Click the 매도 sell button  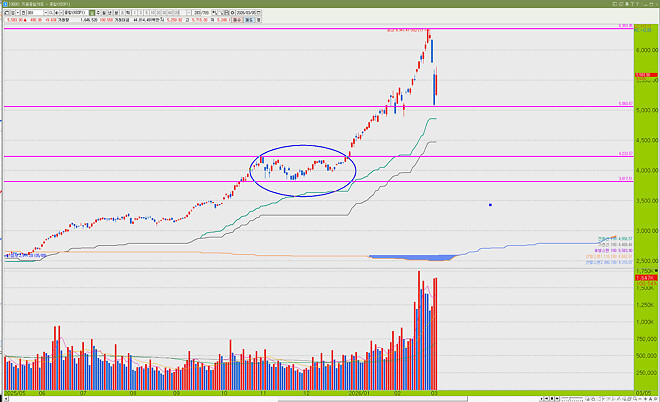[x=249, y=20]
